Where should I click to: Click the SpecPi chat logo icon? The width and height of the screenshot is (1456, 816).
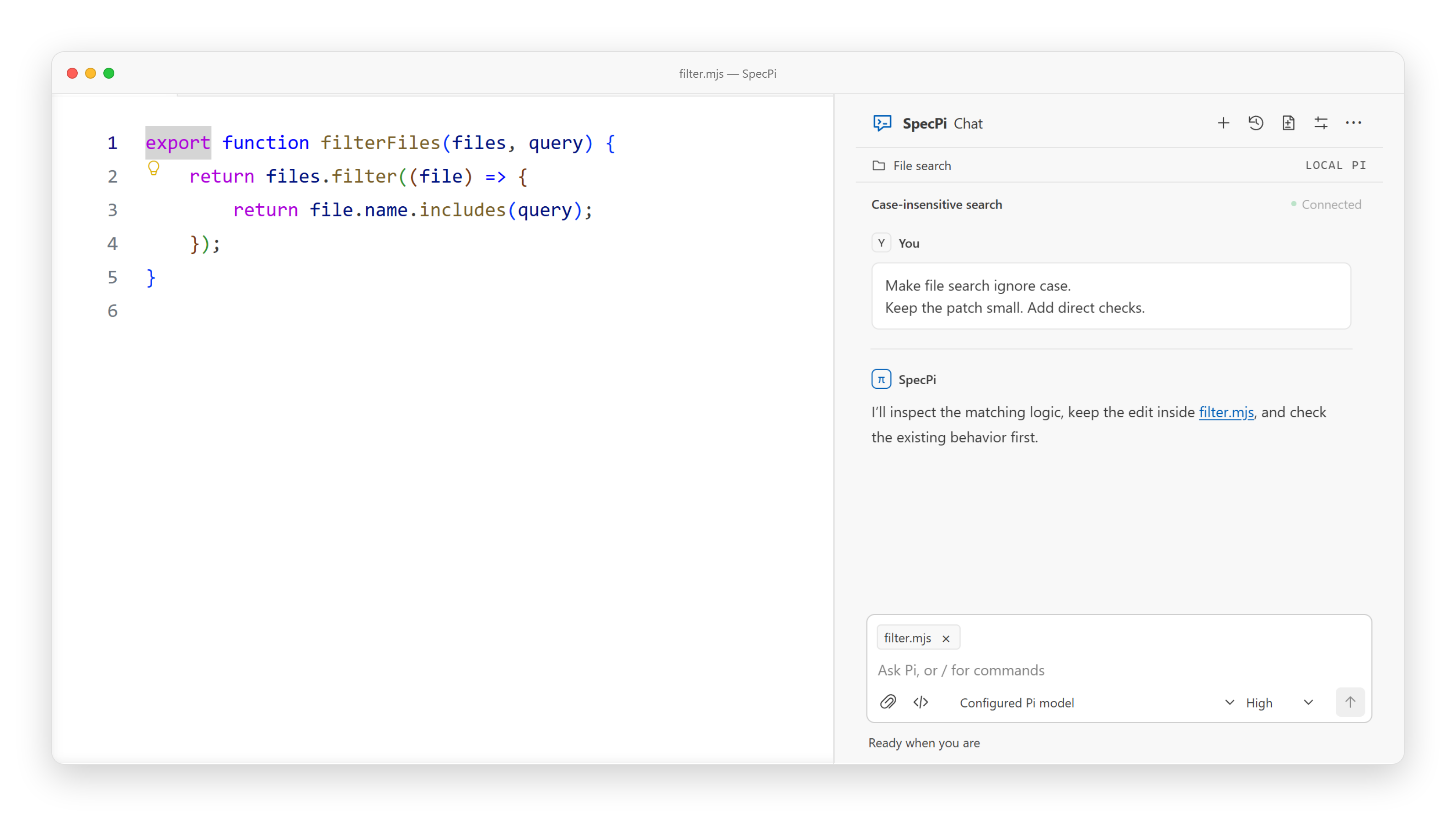(882, 123)
